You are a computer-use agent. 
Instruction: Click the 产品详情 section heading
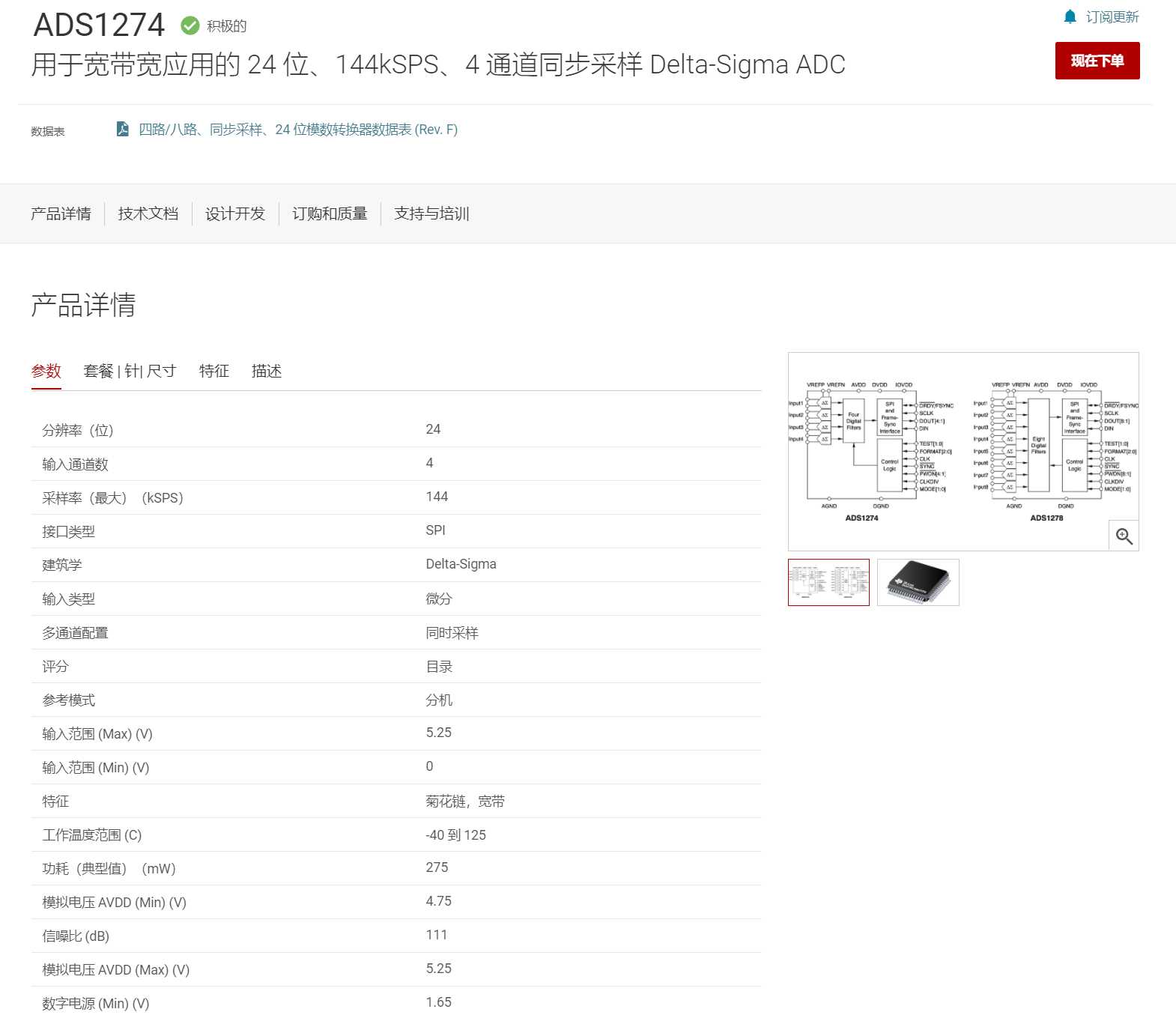pyautogui.click(x=83, y=305)
